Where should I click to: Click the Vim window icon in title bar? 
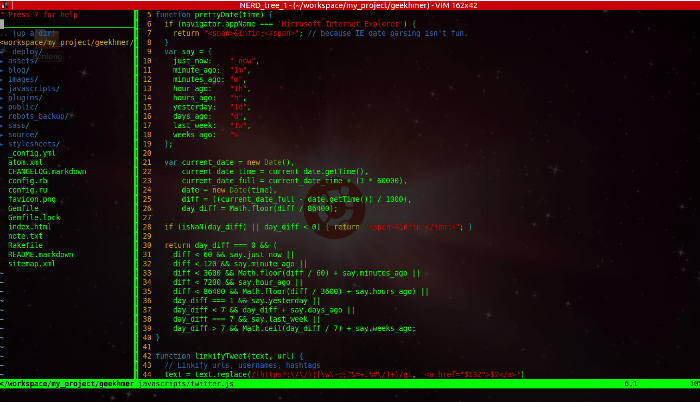[x=4, y=5]
